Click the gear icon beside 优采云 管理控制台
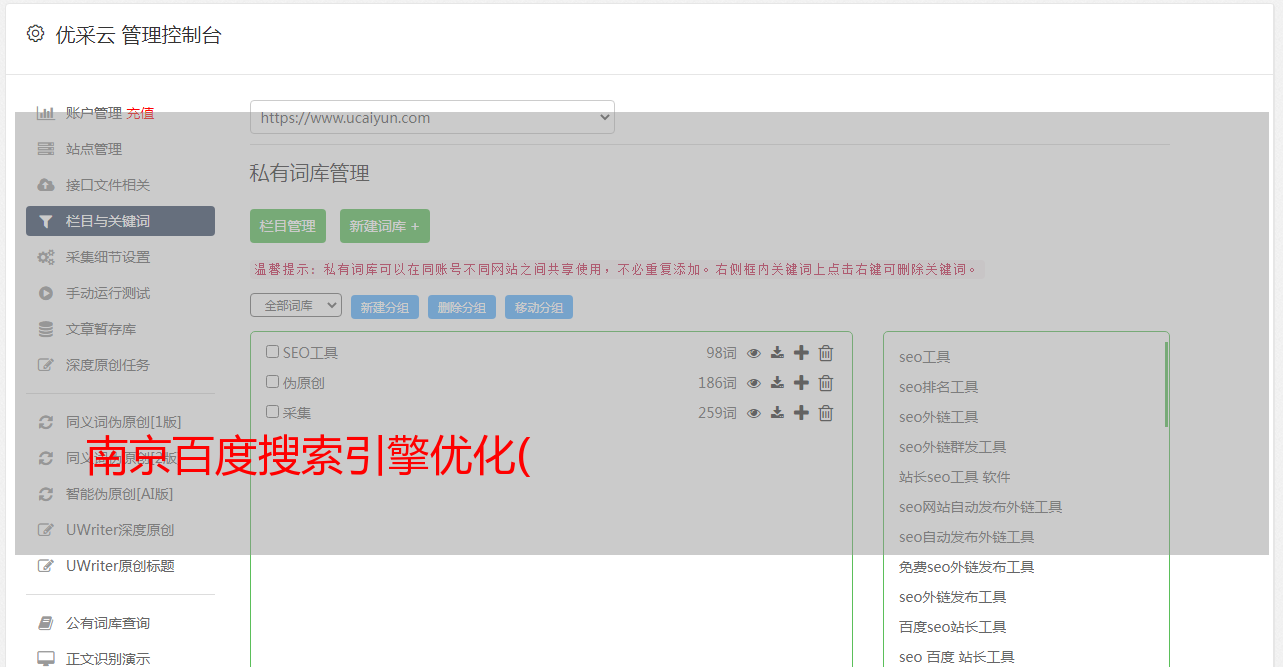Screen dimensions: 1283x667 (36, 34)
